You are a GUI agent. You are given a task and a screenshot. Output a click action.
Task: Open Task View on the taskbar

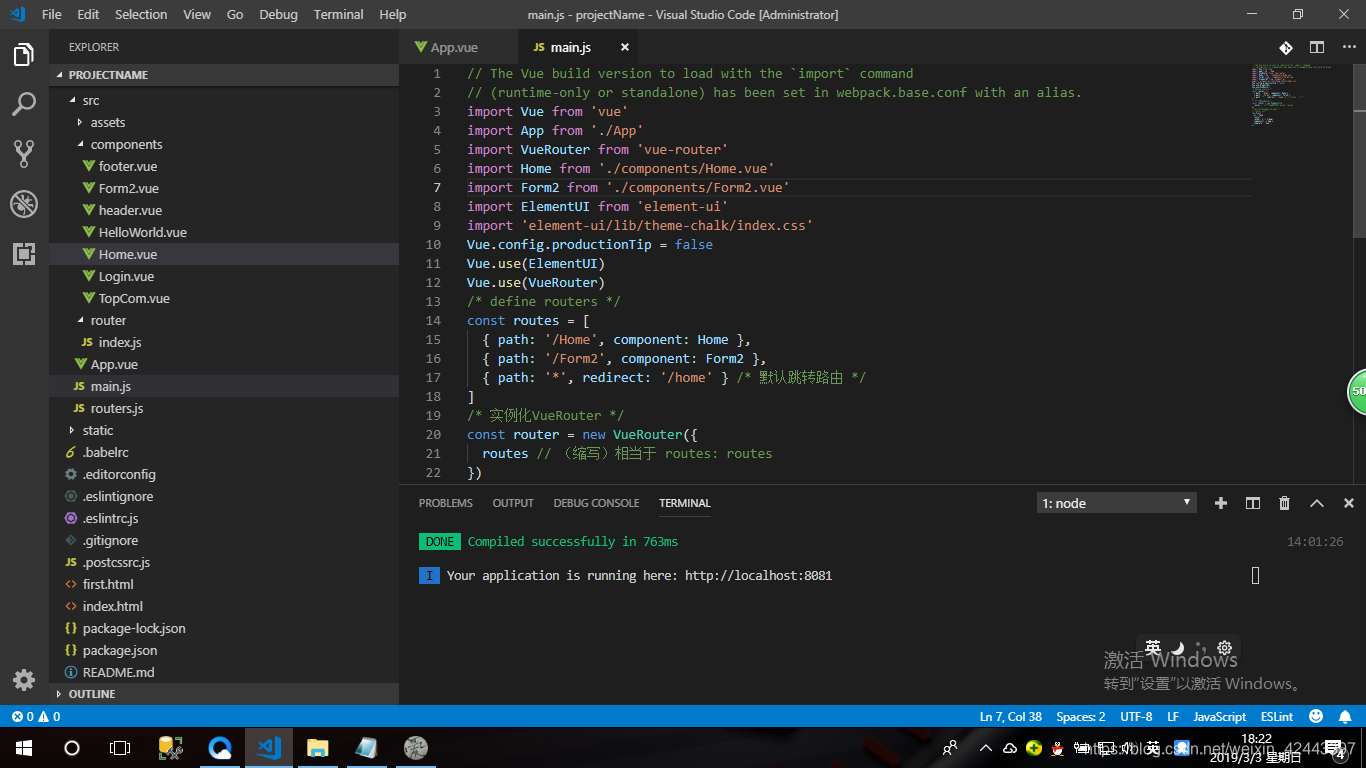click(x=120, y=748)
